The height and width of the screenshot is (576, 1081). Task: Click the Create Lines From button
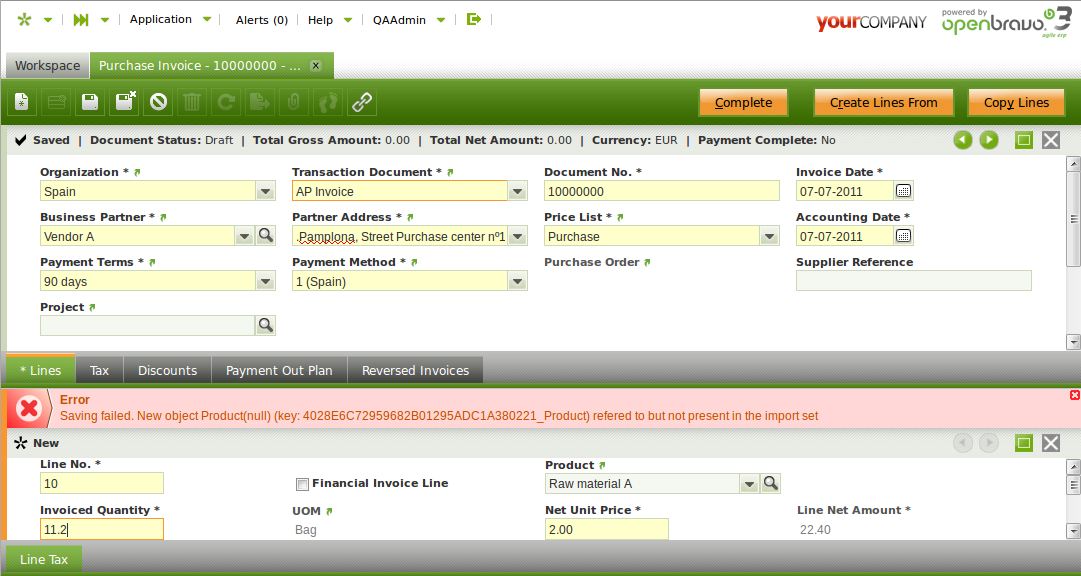(x=883, y=102)
